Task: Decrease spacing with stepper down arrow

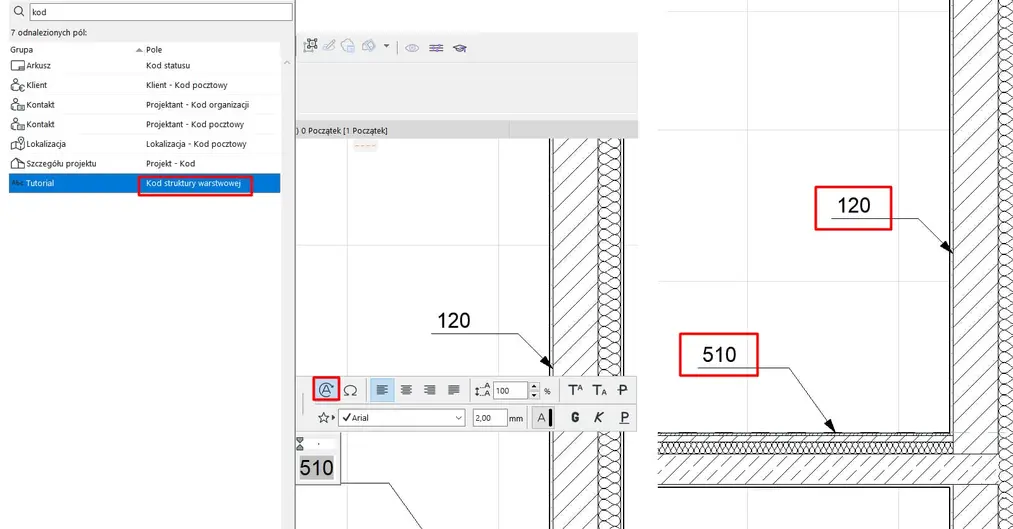Action: [534, 394]
